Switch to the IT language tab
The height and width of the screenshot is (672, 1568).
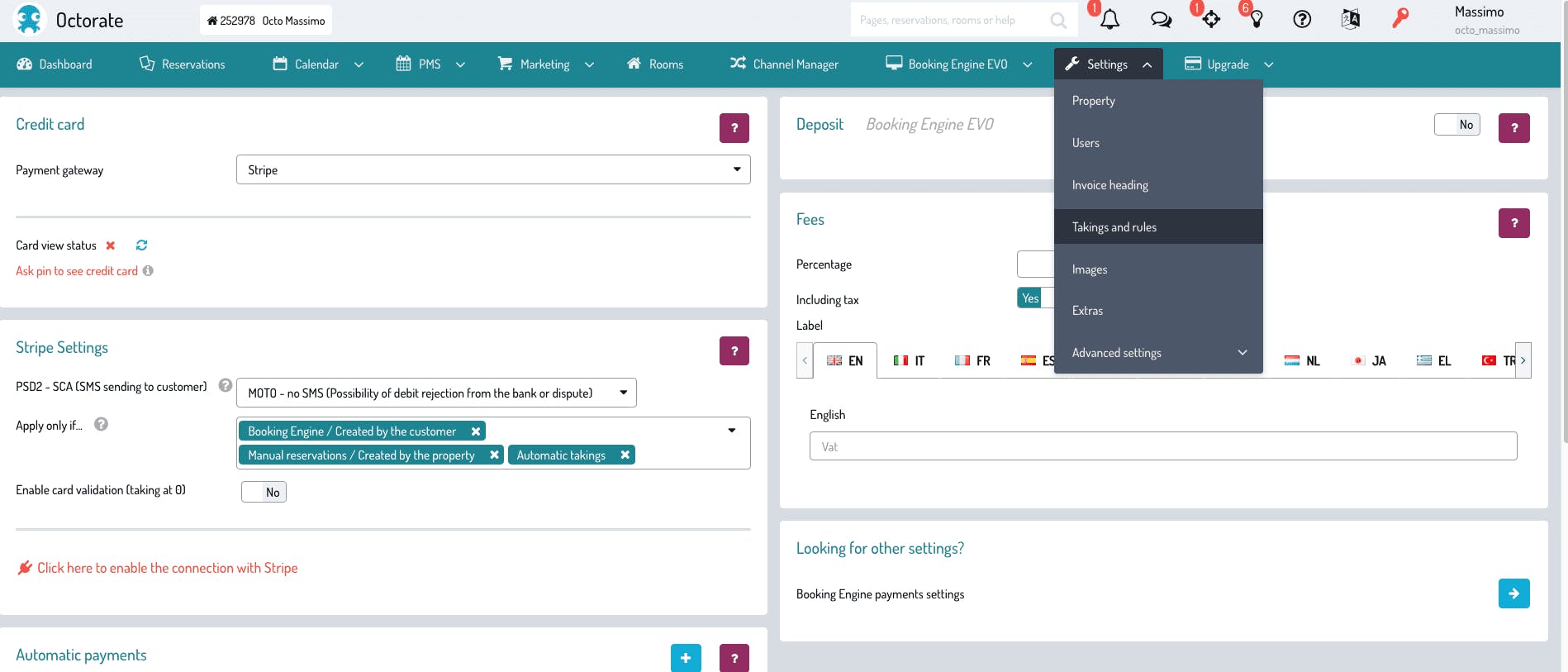point(909,360)
